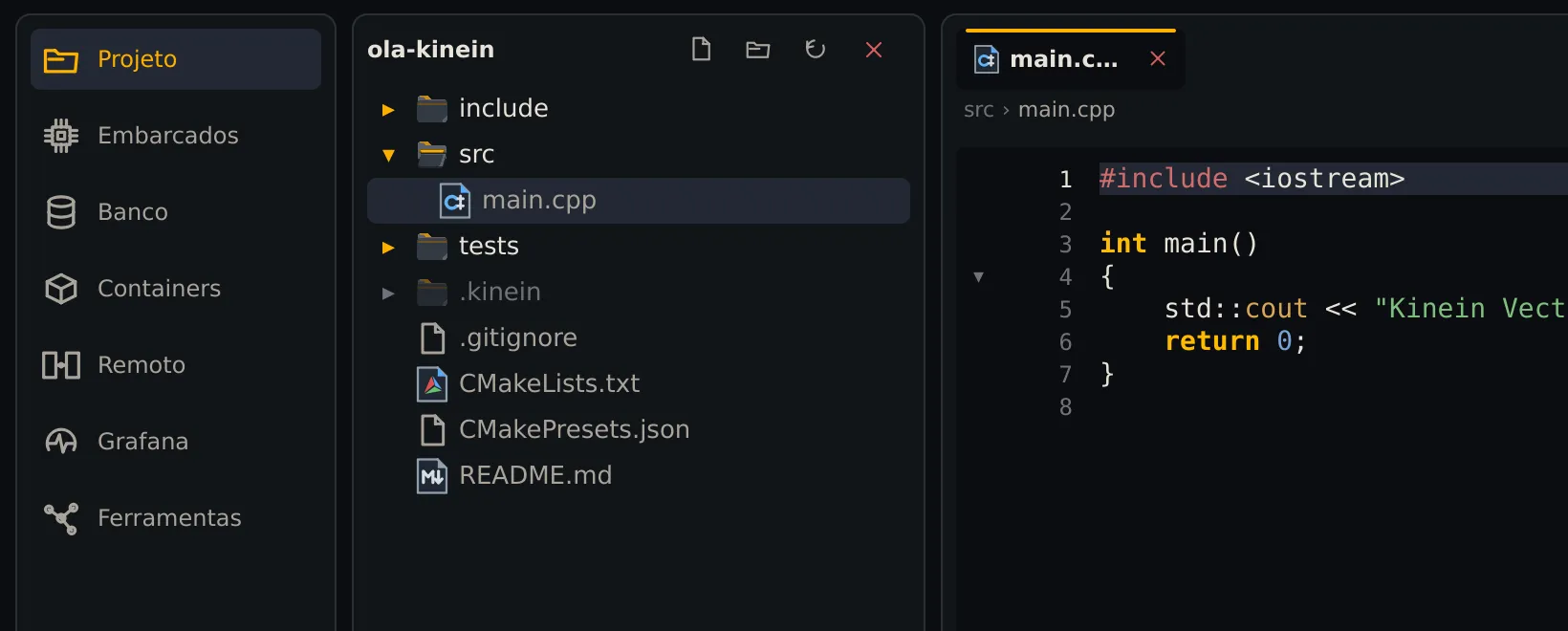Viewport: 1568px width, 631px height.
Task: Select the src folder
Action: click(x=639, y=155)
